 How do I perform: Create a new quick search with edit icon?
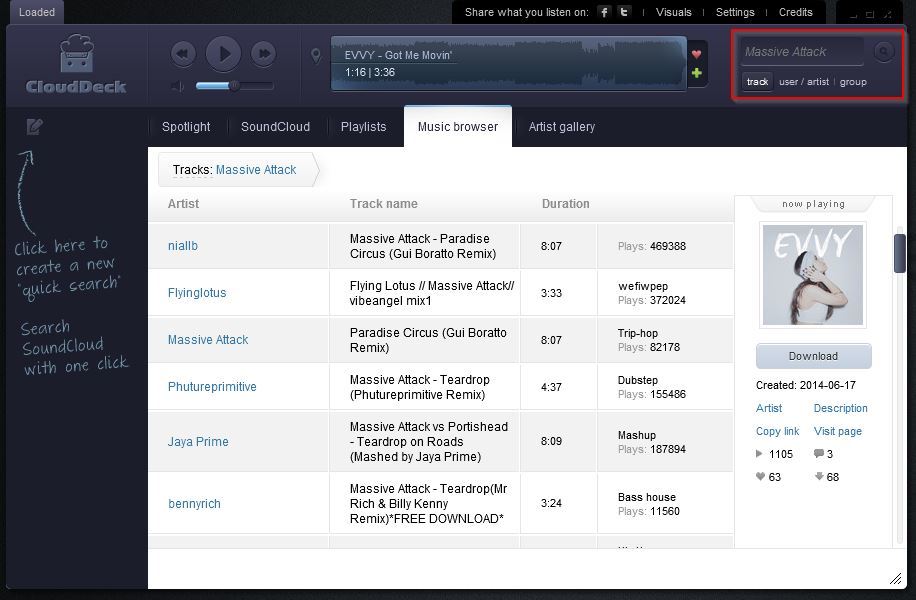(x=34, y=126)
